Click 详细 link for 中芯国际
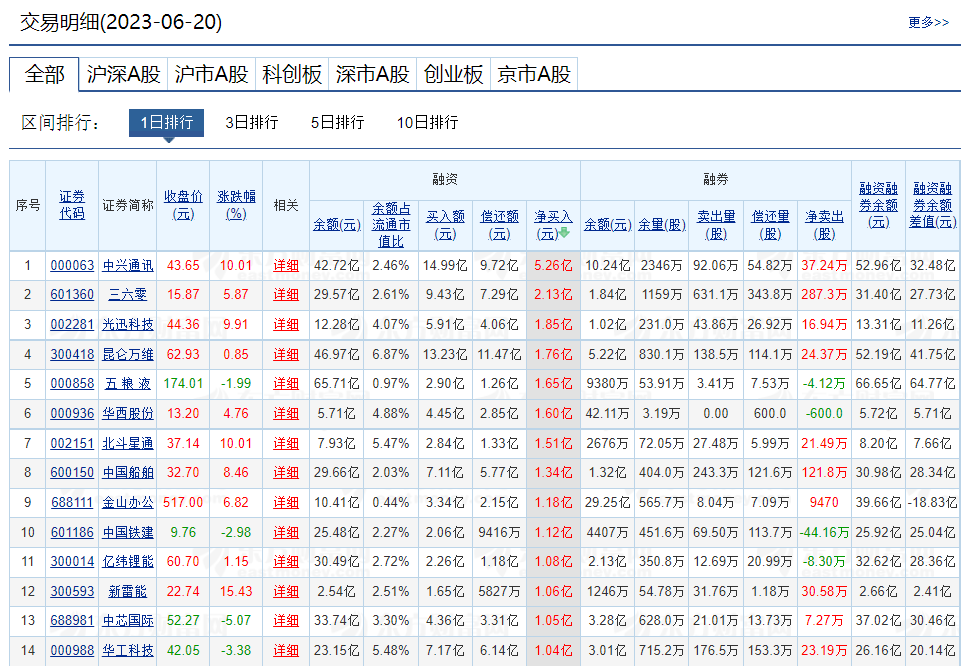970x666 pixels. point(286,621)
